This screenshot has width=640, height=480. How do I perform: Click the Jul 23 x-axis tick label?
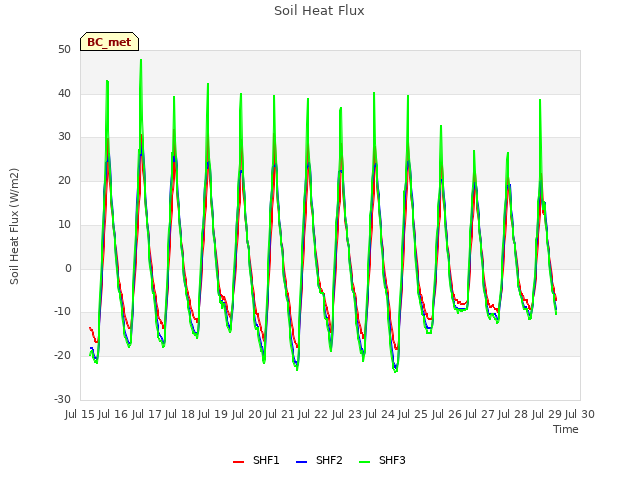tap(347, 414)
